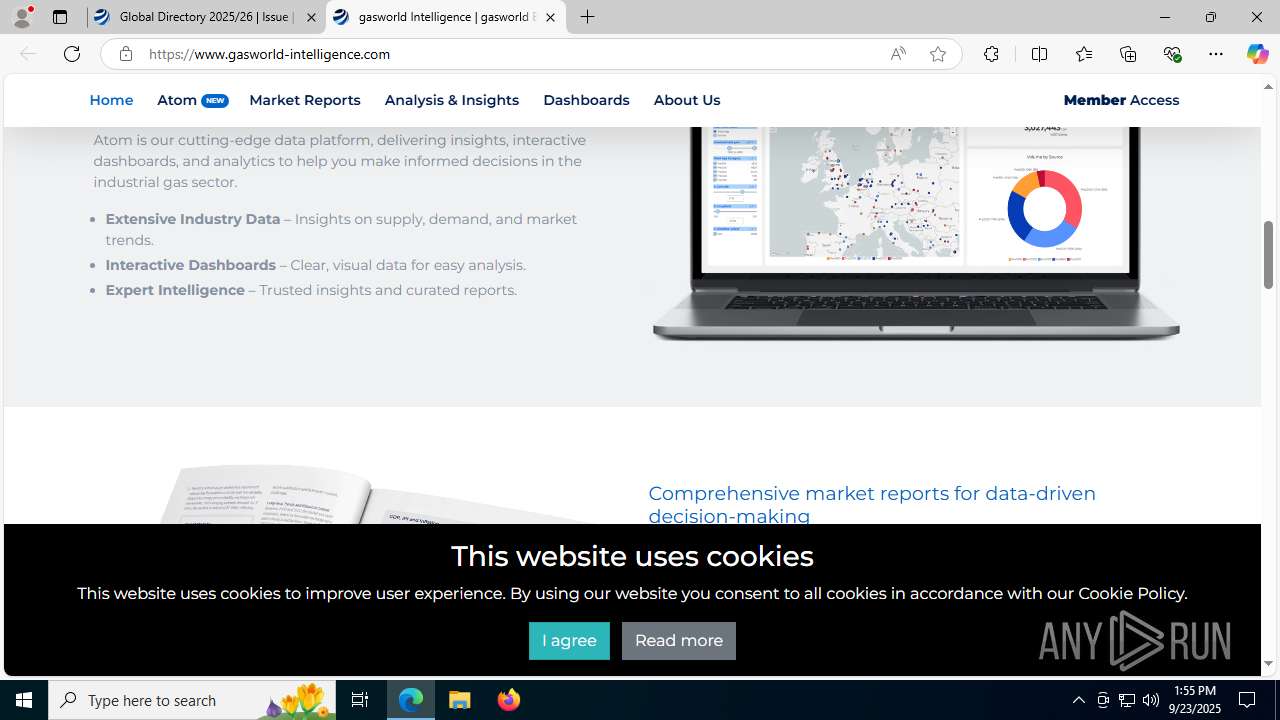Viewport: 1280px width, 720px height.
Task: Close the gasworld Intelligence tab
Action: tap(550, 17)
